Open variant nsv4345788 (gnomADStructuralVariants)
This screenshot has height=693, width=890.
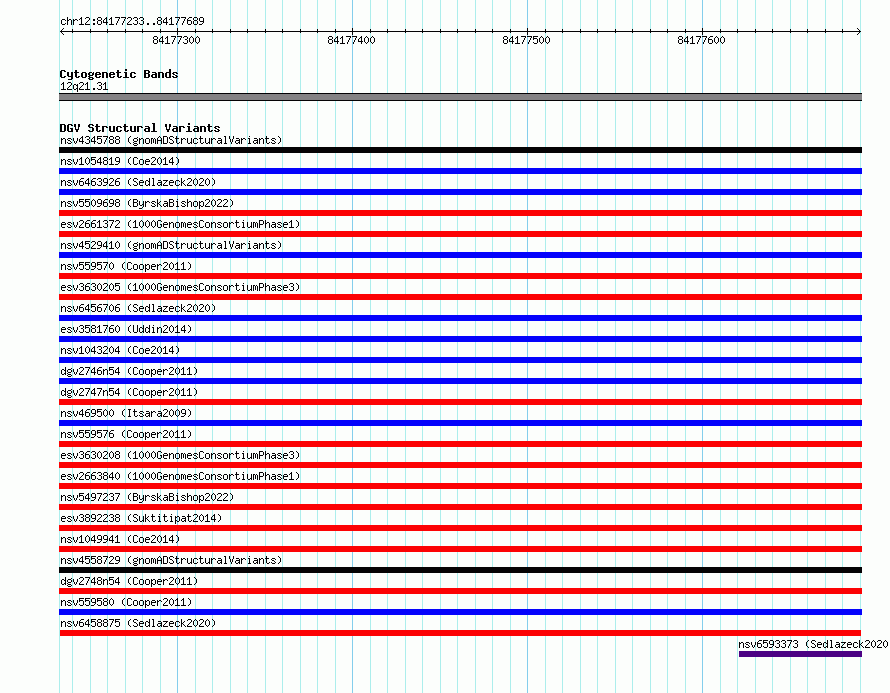[x=171, y=140]
